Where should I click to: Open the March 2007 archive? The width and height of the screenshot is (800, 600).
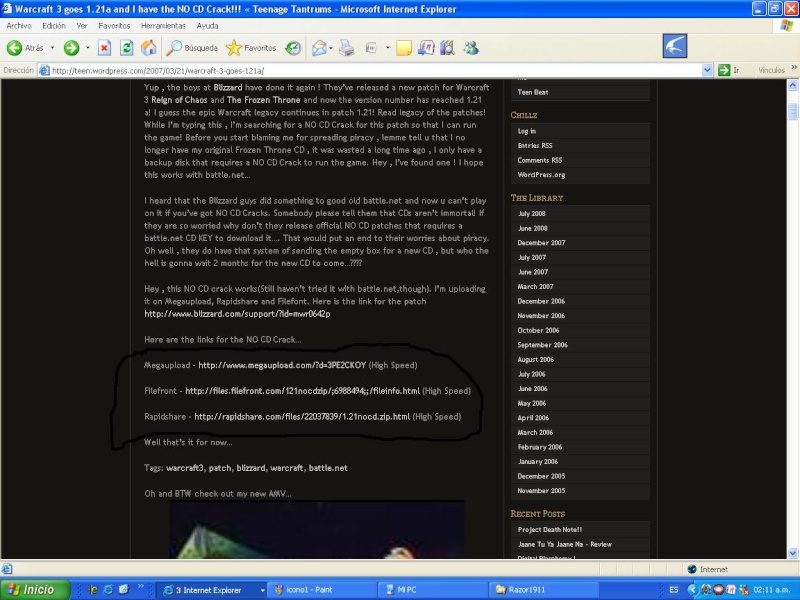(535, 287)
